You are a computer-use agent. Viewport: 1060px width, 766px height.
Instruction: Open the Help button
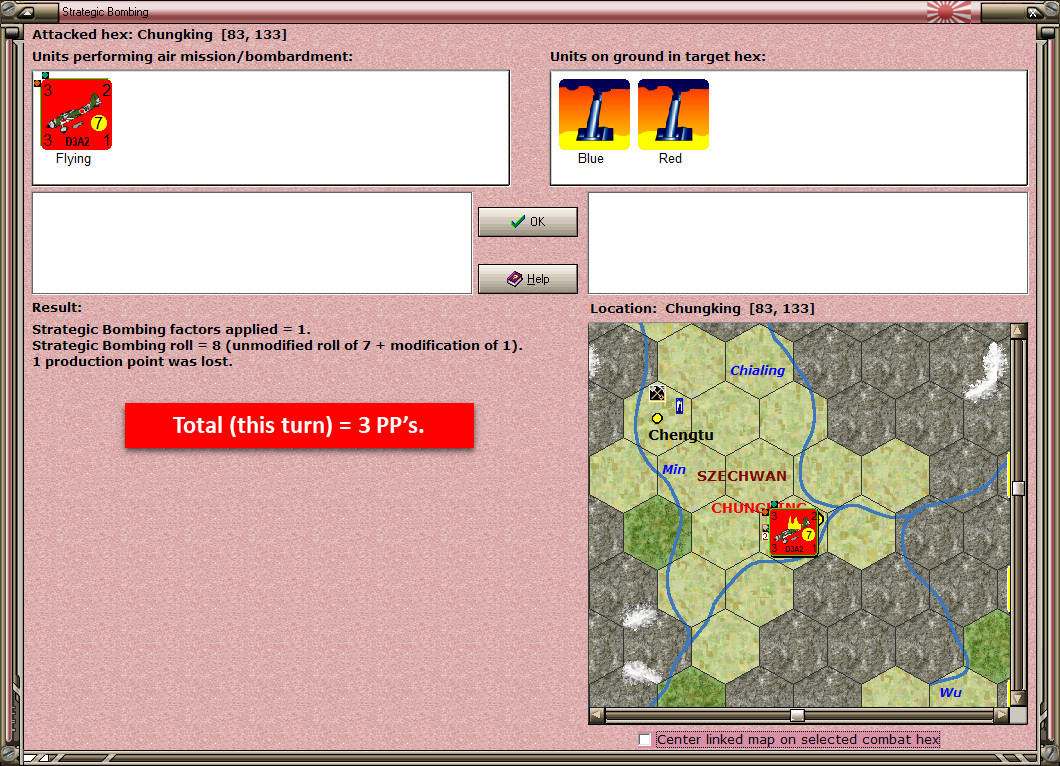pos(528,279)
